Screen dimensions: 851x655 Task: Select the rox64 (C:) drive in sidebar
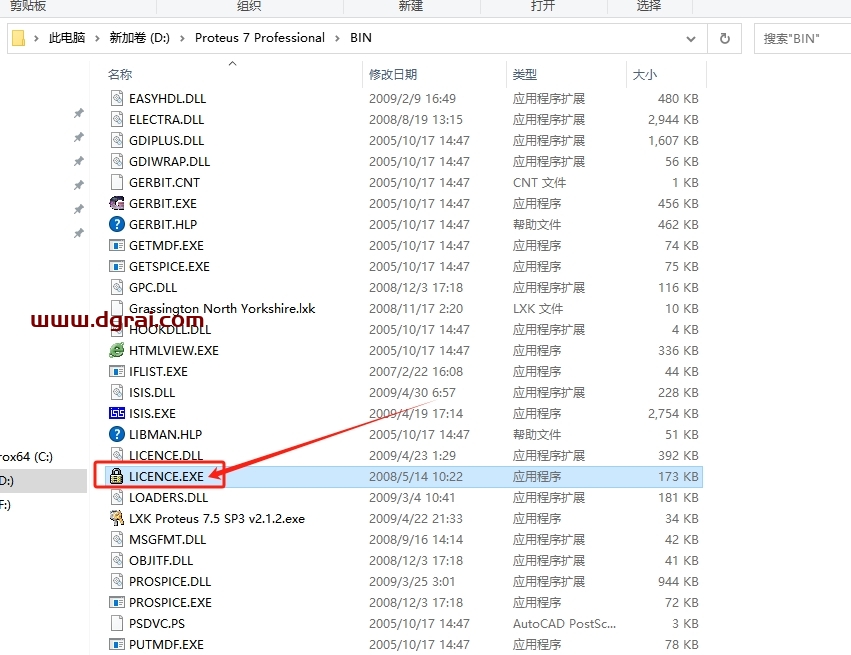tap(27, 456)
